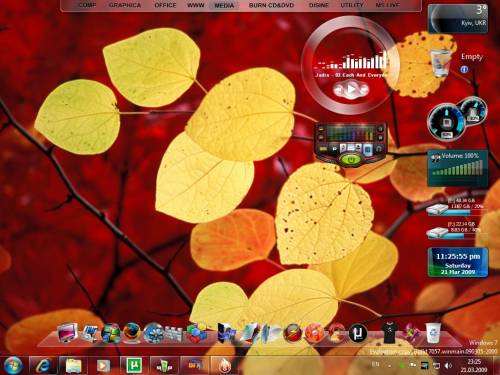Click the monitor icon in the dock
This screenshot has height=375, width=500.
pyautogui.click(x=68, y=333)
